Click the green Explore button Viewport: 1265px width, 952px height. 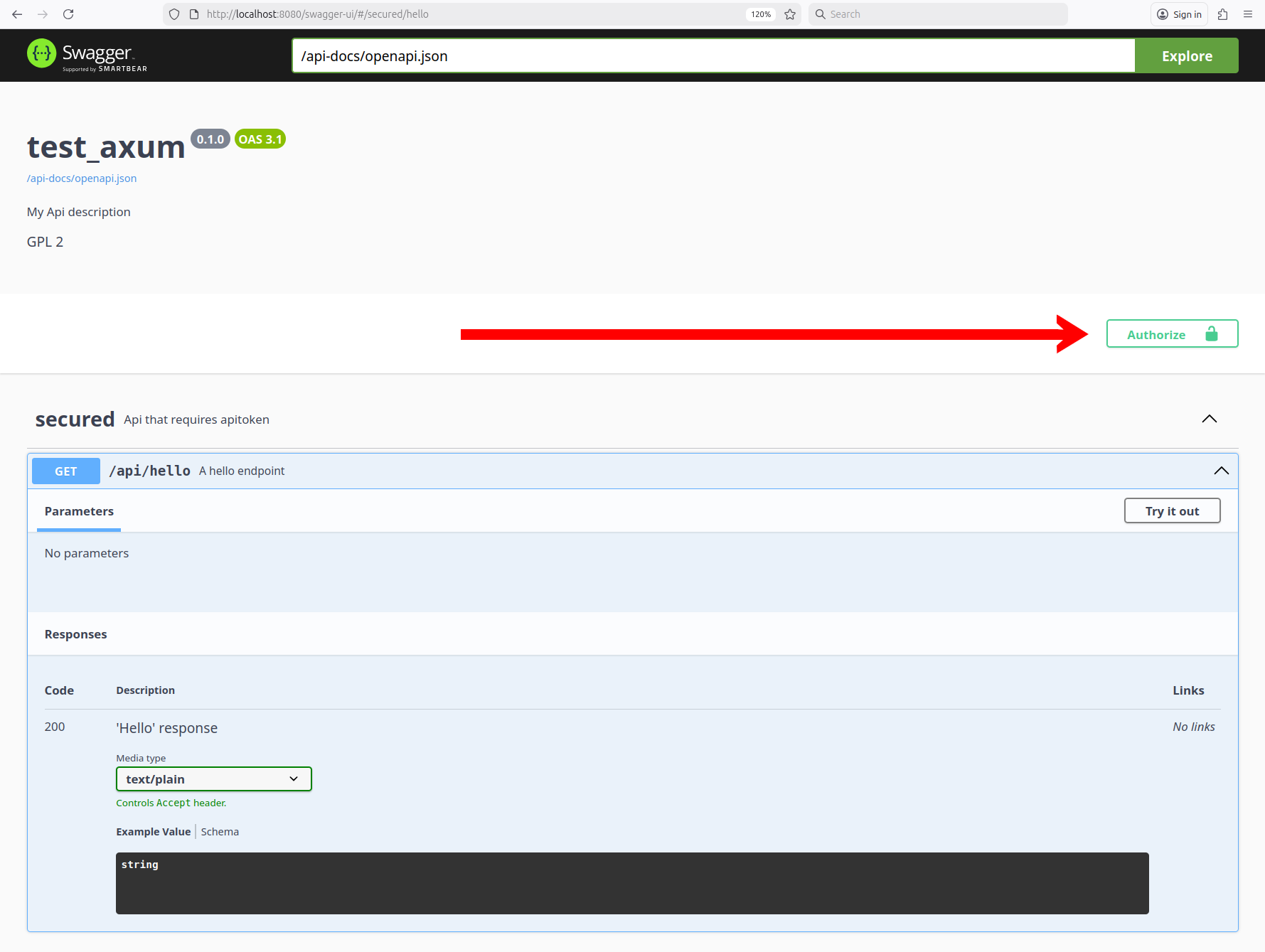[1186, 56]
